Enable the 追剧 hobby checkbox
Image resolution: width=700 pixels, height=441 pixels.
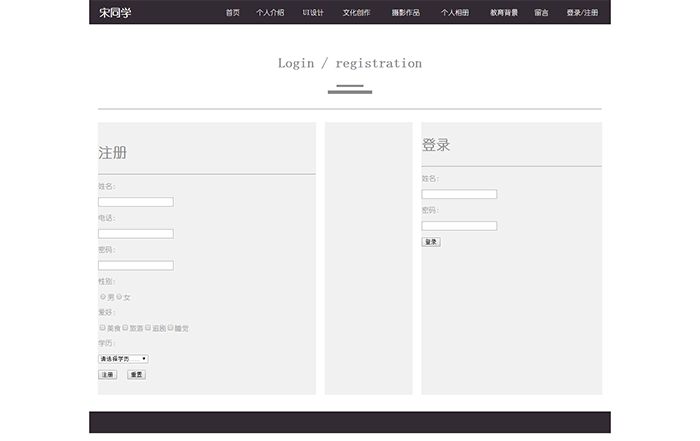coord(148,327)
